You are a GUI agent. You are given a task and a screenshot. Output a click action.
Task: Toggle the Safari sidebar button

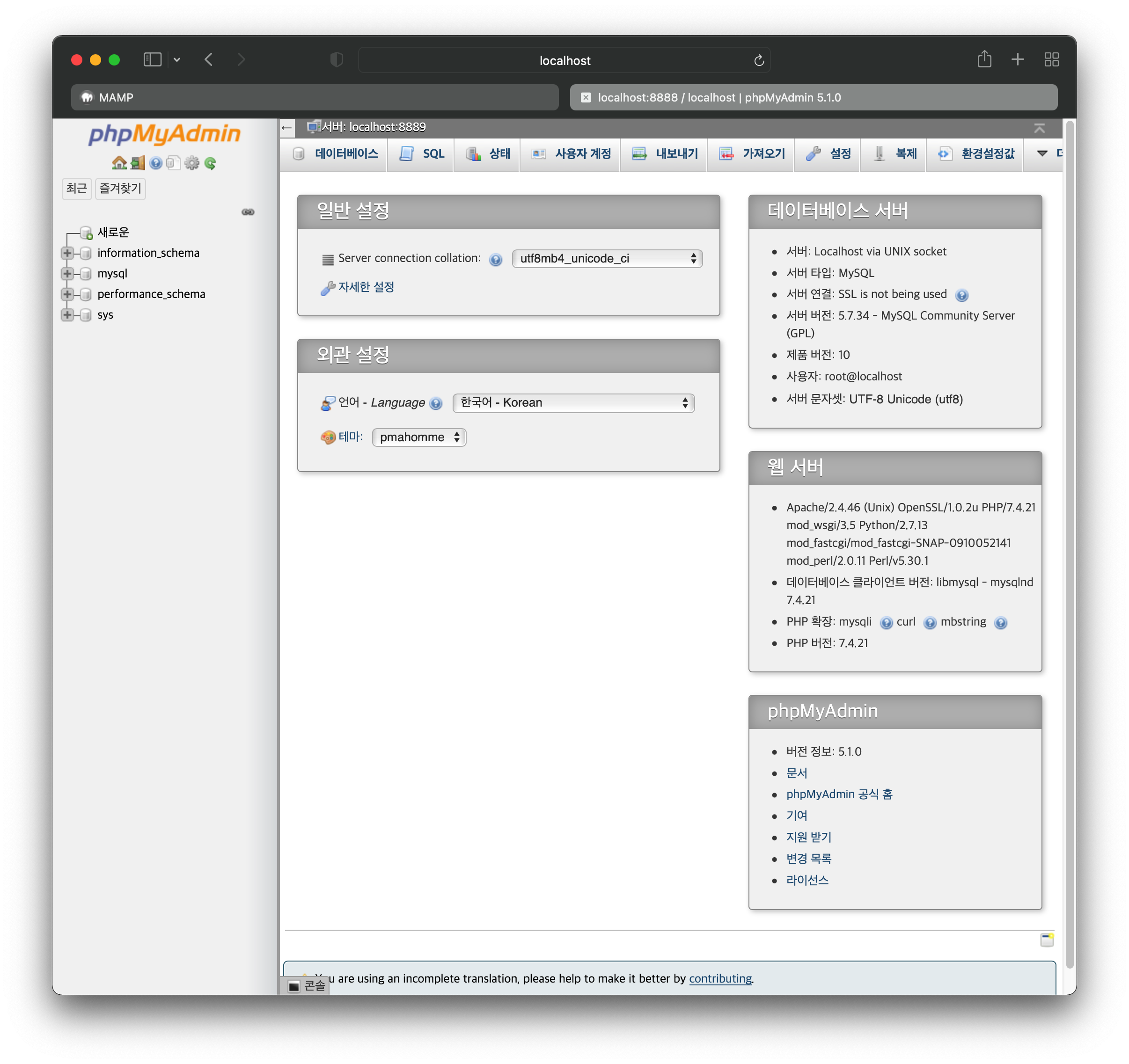pyautogui.click(x=152, y=59)
